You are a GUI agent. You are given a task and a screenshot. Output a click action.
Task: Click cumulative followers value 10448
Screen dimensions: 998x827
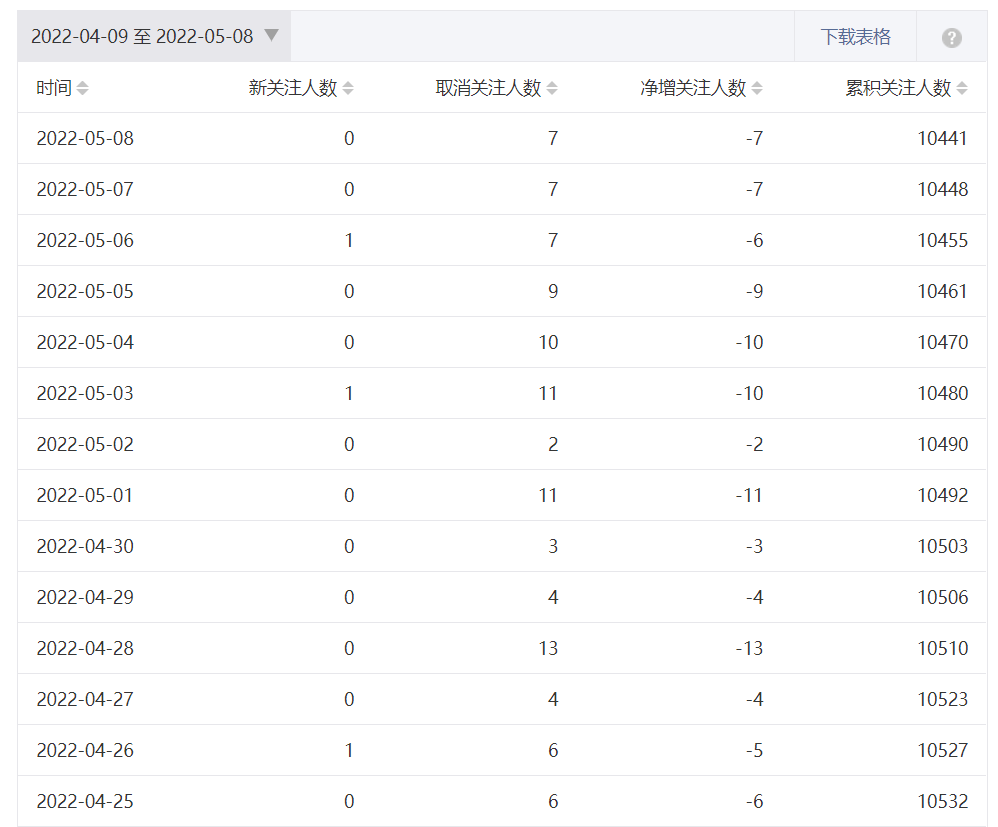(x=943, y=189)
